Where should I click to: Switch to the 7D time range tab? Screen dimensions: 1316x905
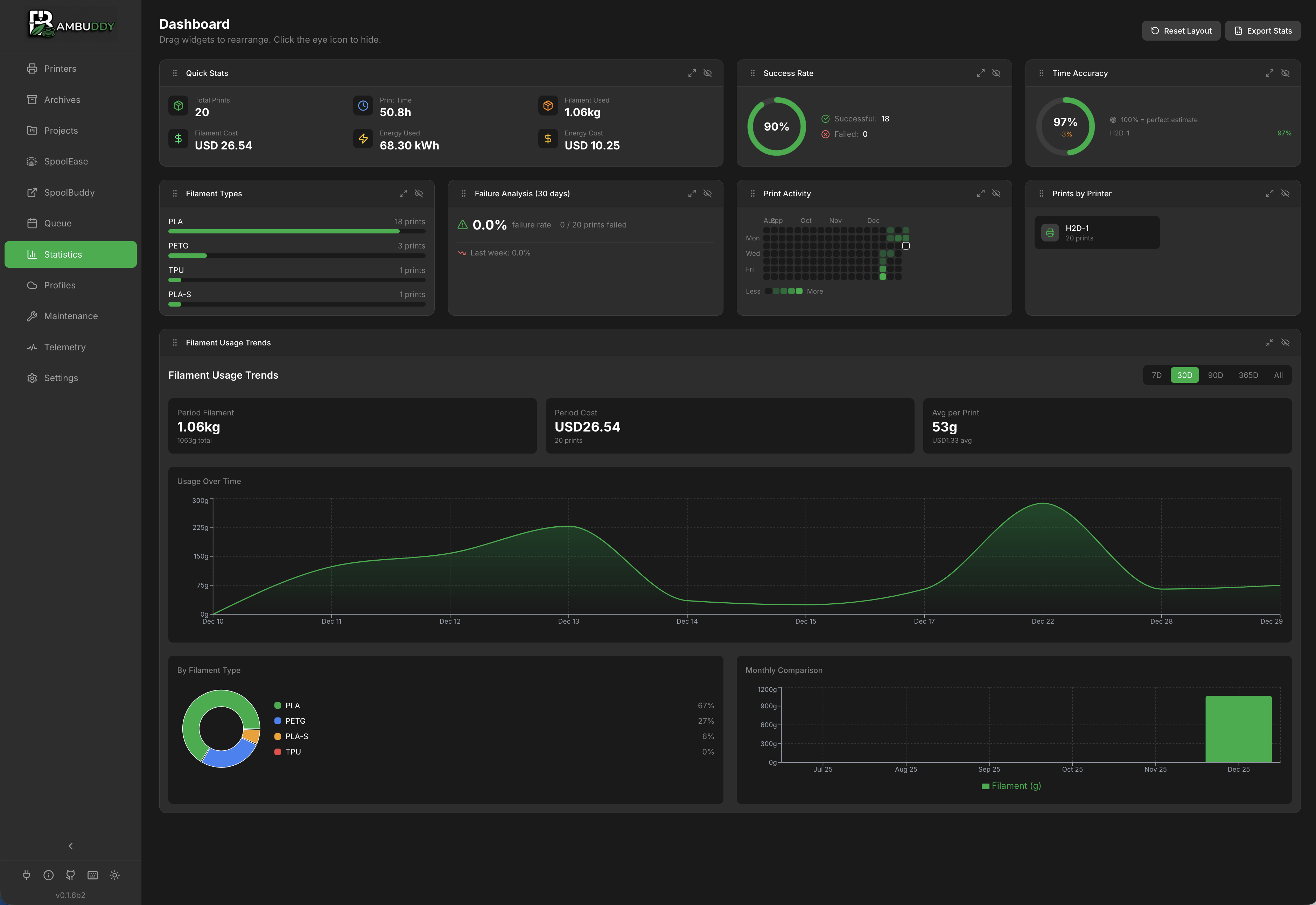(x=1157, y=375)
